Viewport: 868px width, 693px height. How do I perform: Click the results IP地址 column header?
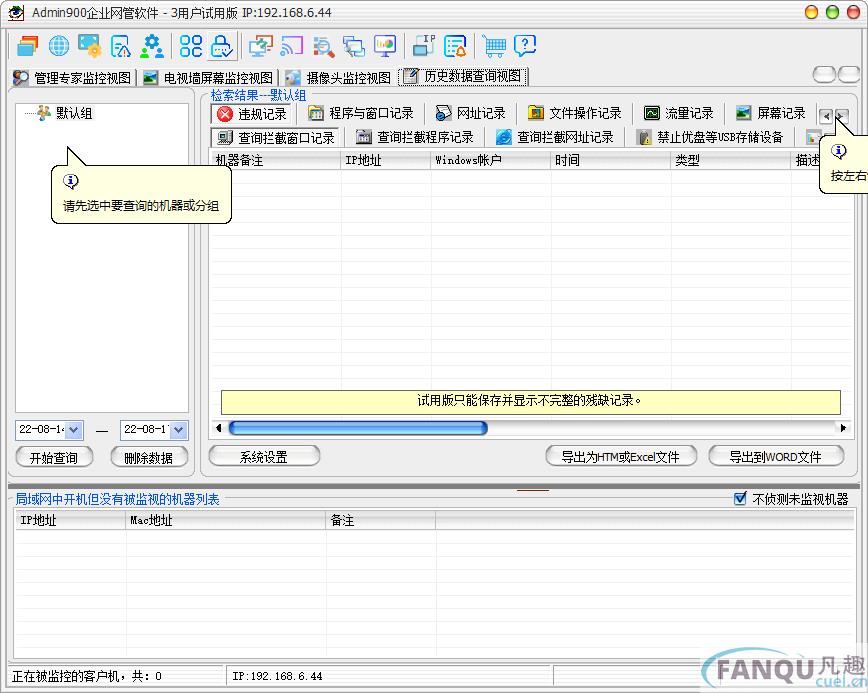385,161
